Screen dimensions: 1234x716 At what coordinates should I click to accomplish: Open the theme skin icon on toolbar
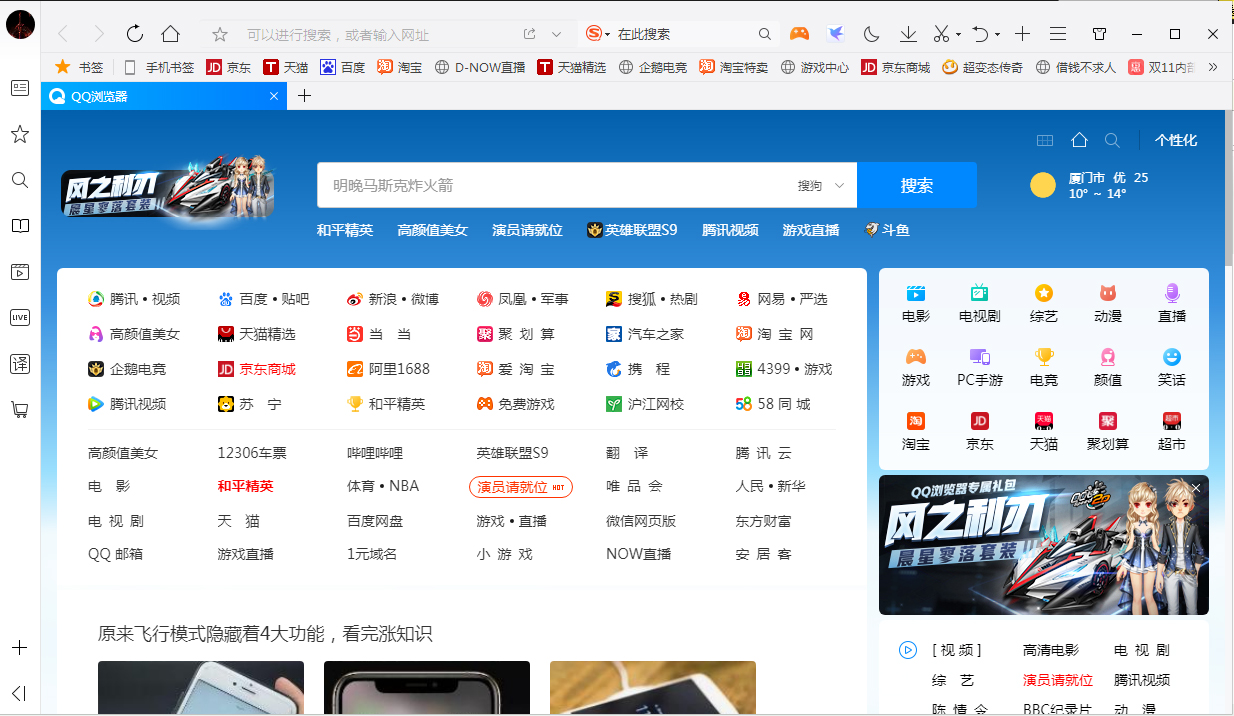pos(1099,33)
